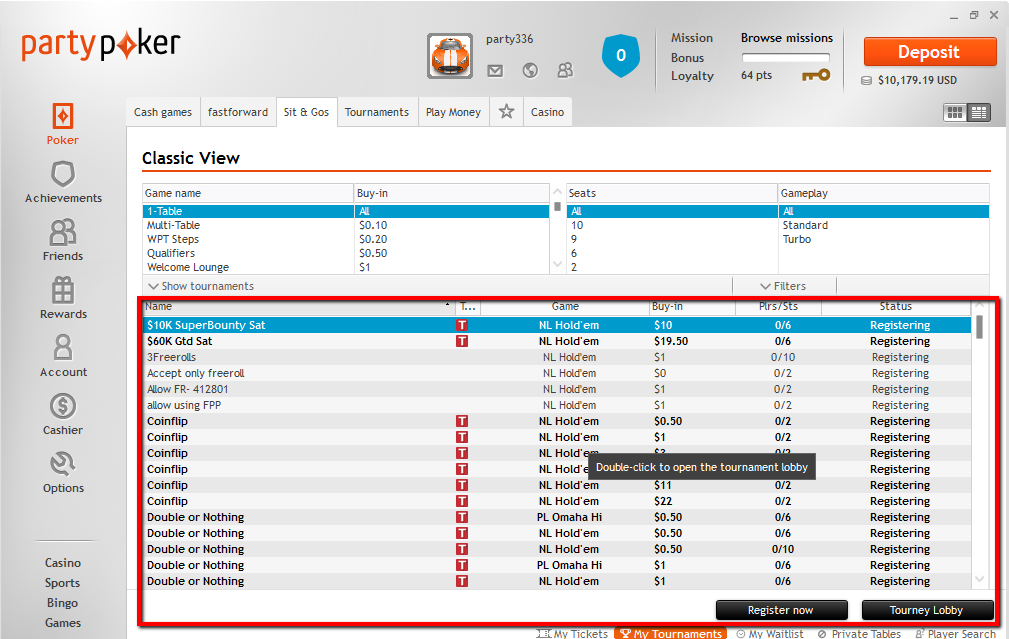Open My Tickets at the bottom
Screen dimensions: 1009x639
(572, 634)
